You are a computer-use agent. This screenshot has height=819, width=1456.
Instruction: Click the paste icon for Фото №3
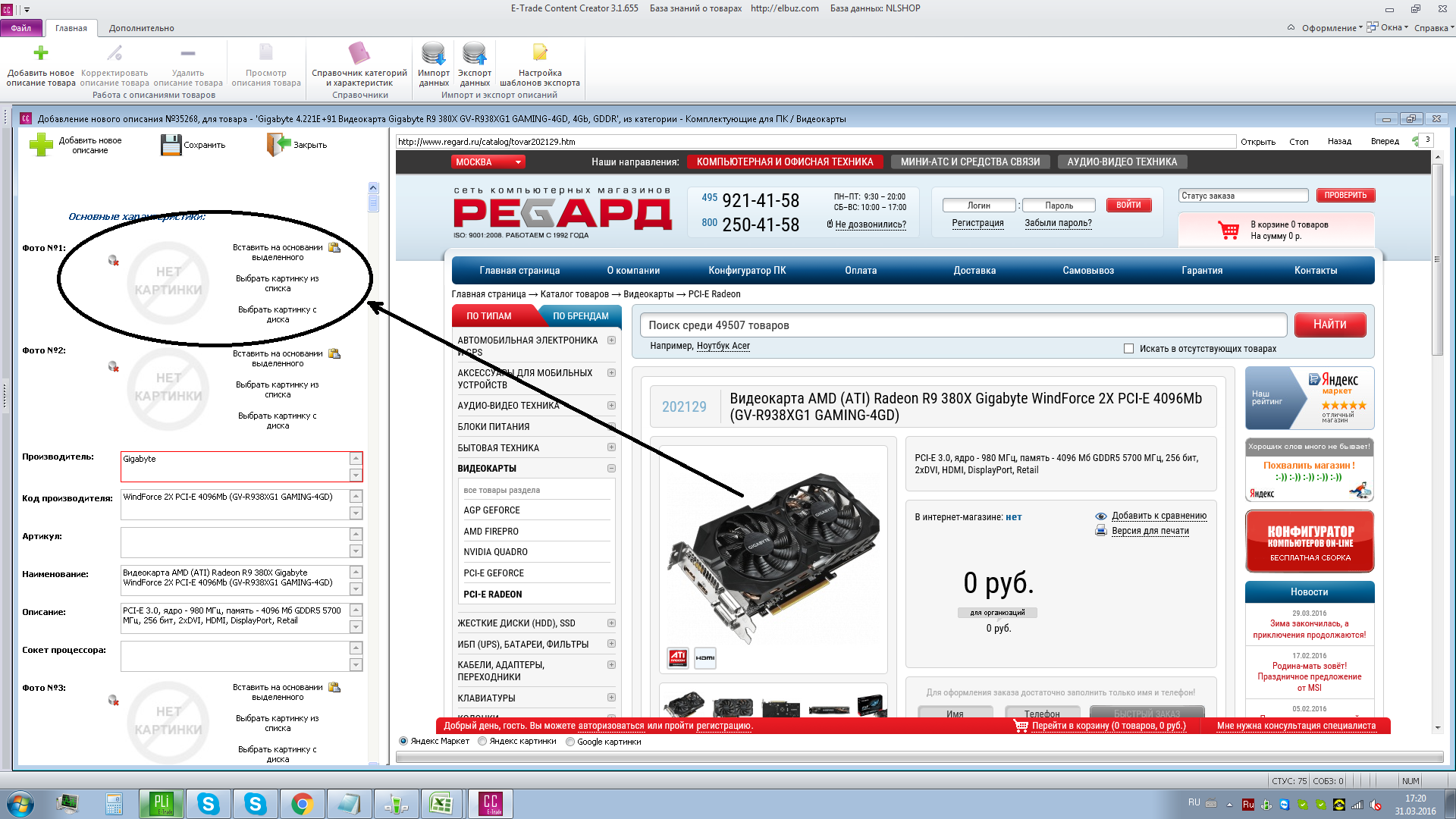(x=334, y=687)
